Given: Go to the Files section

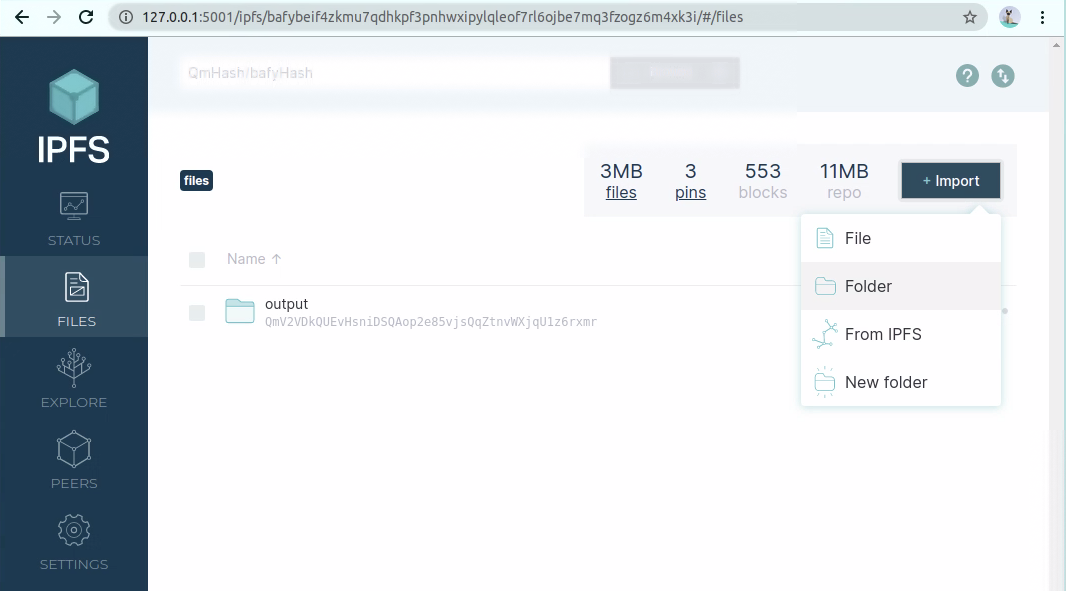Looking at the screenshot, I should point(74,297).
